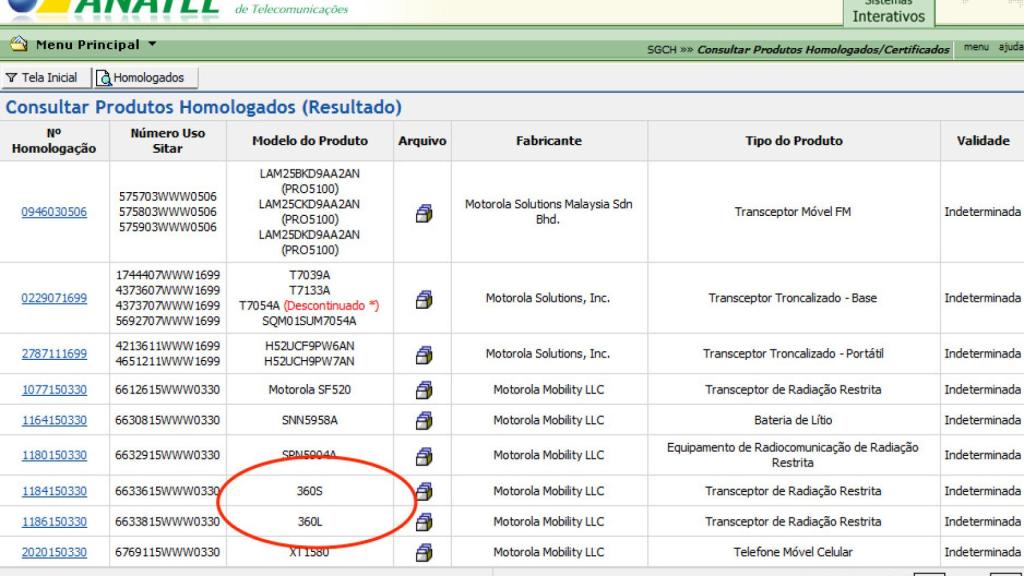Open file icon for homologation 0946030506
This screenshot has height=576, width=1024.
[423, 212]
